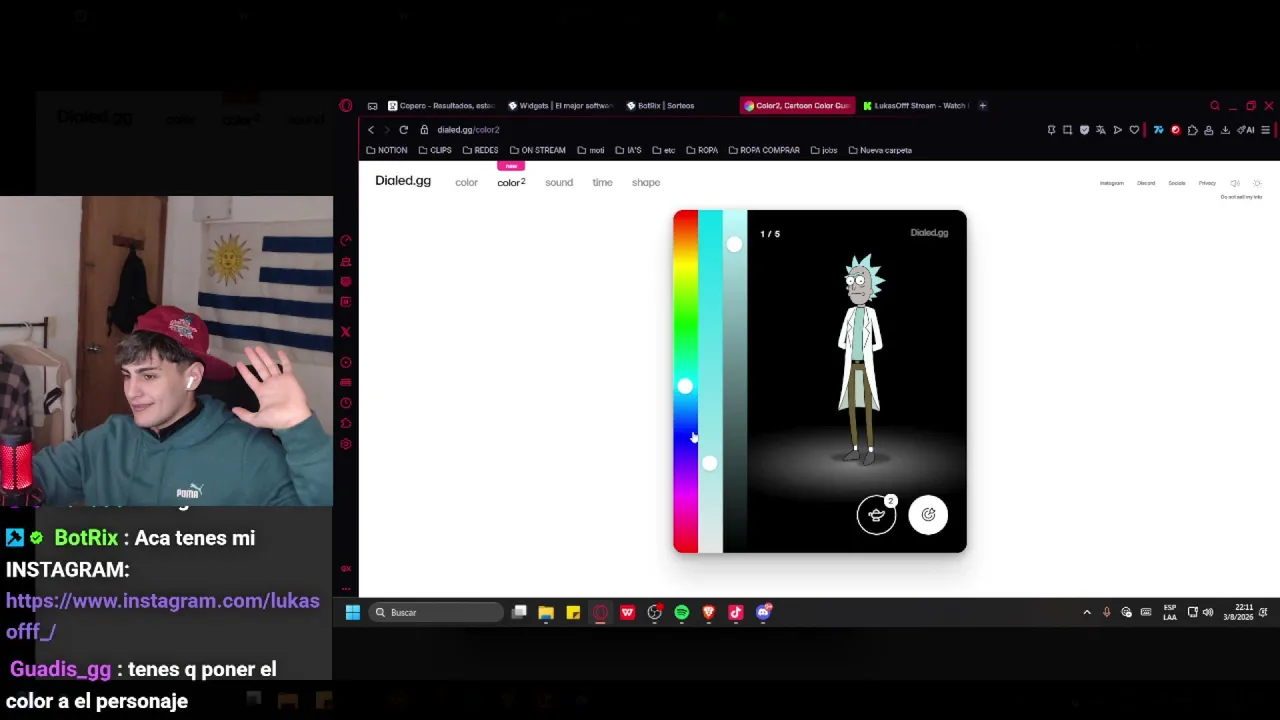
Task: Select the color² game mode
Action: (x=511, y=183)
